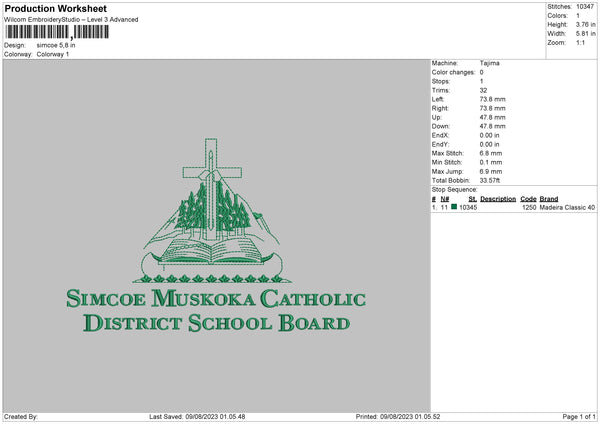Click the cross emblem in the design
Image resolution: width=600 pixels, height=424 pixels.
pos(209,166)
